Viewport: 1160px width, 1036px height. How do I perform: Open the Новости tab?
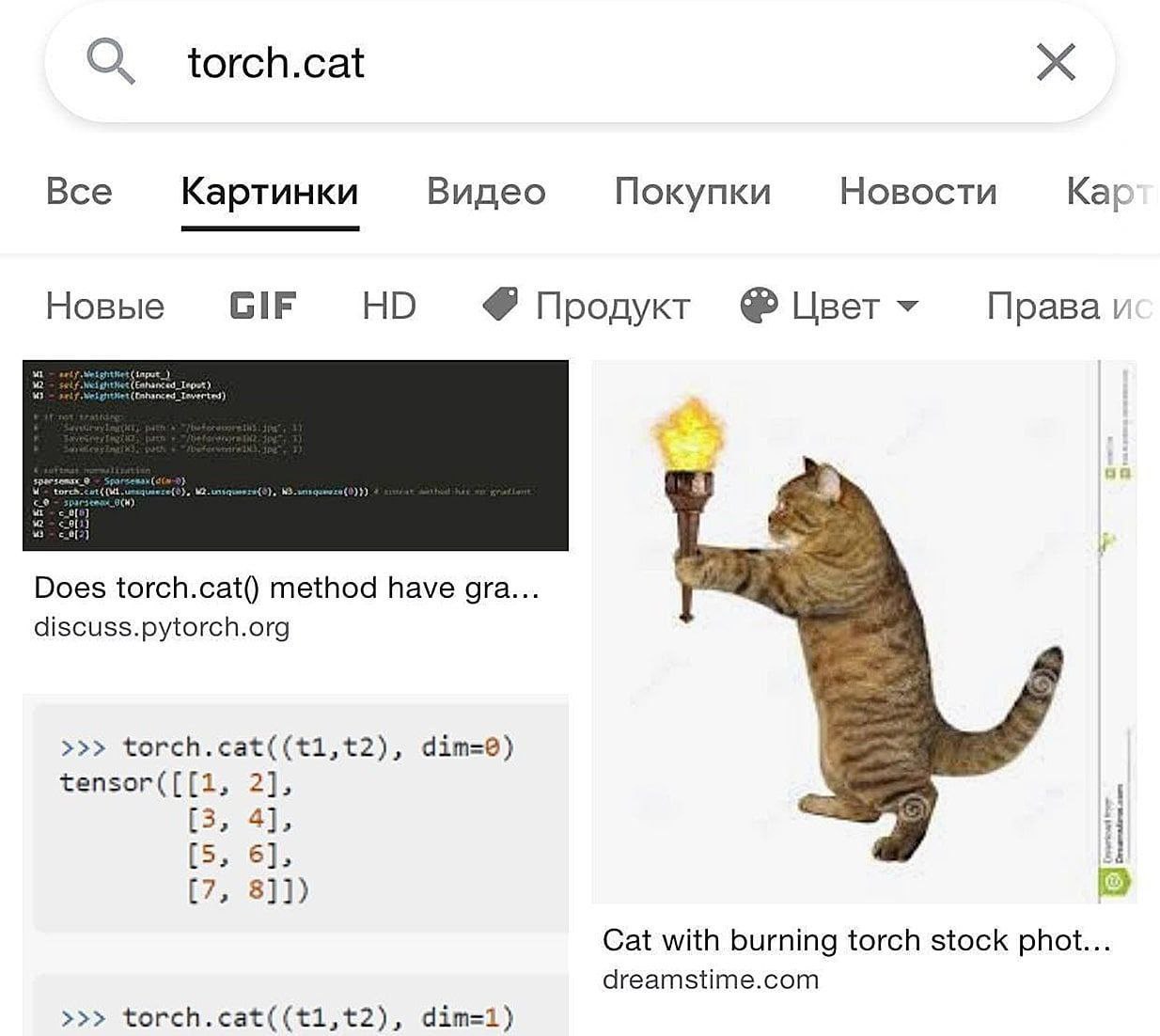coord(917,192)
